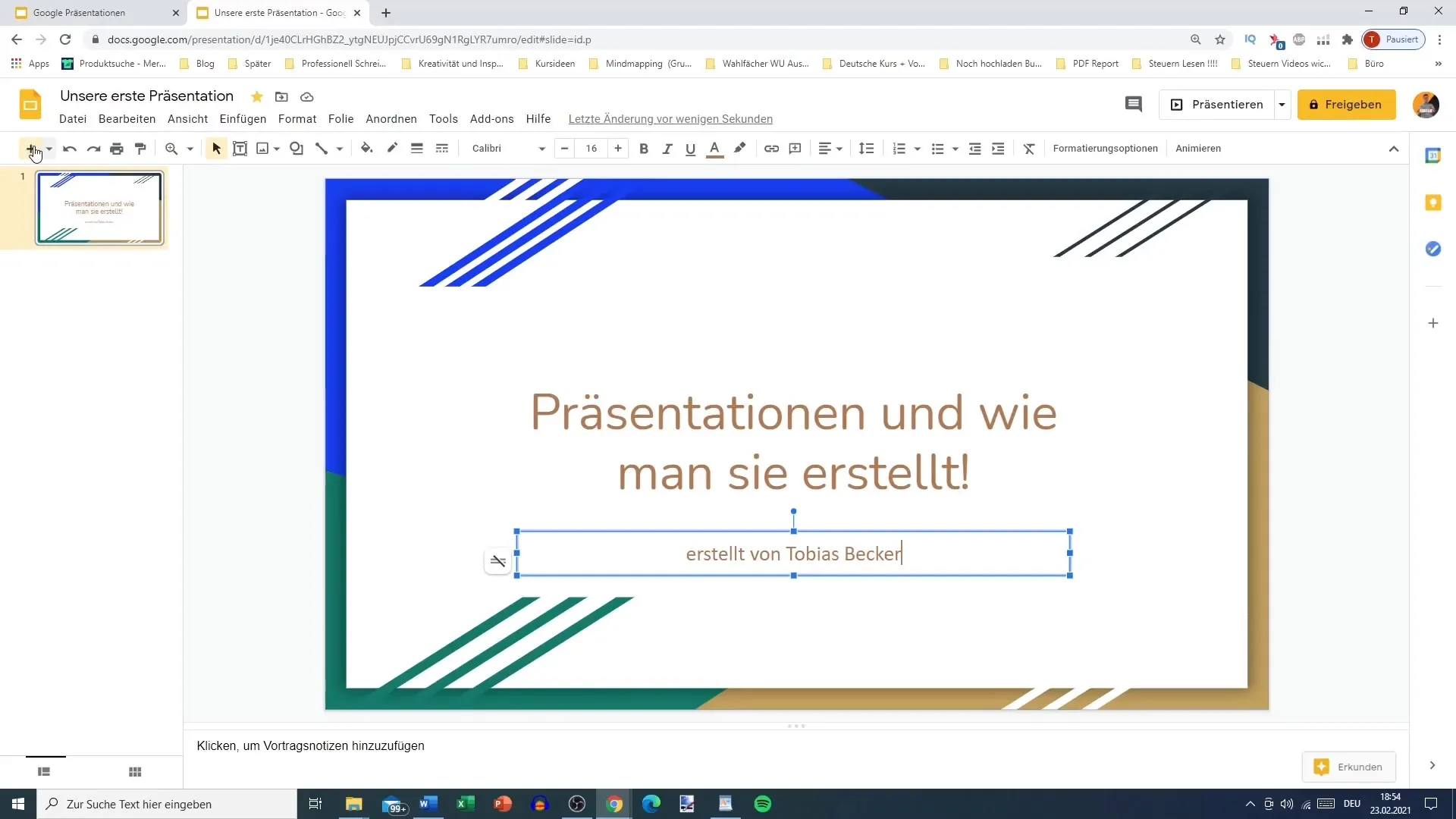This screenshot has width=1456, height=819.
Task: Open the Folie menu
Action: (342, 118)
